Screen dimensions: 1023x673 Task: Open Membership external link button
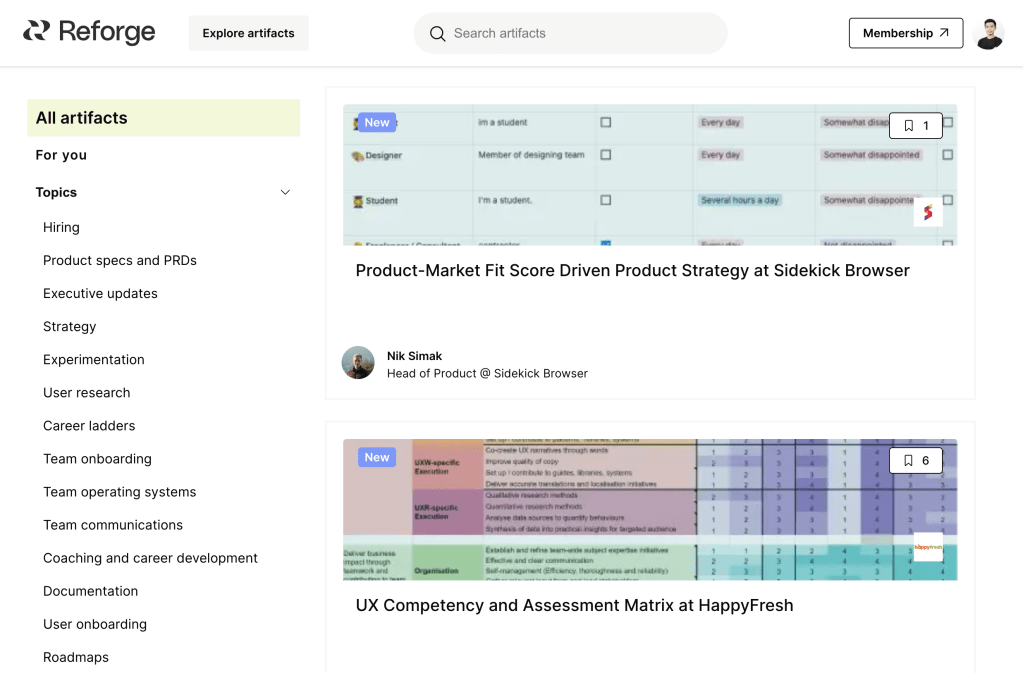click(905, 33)
